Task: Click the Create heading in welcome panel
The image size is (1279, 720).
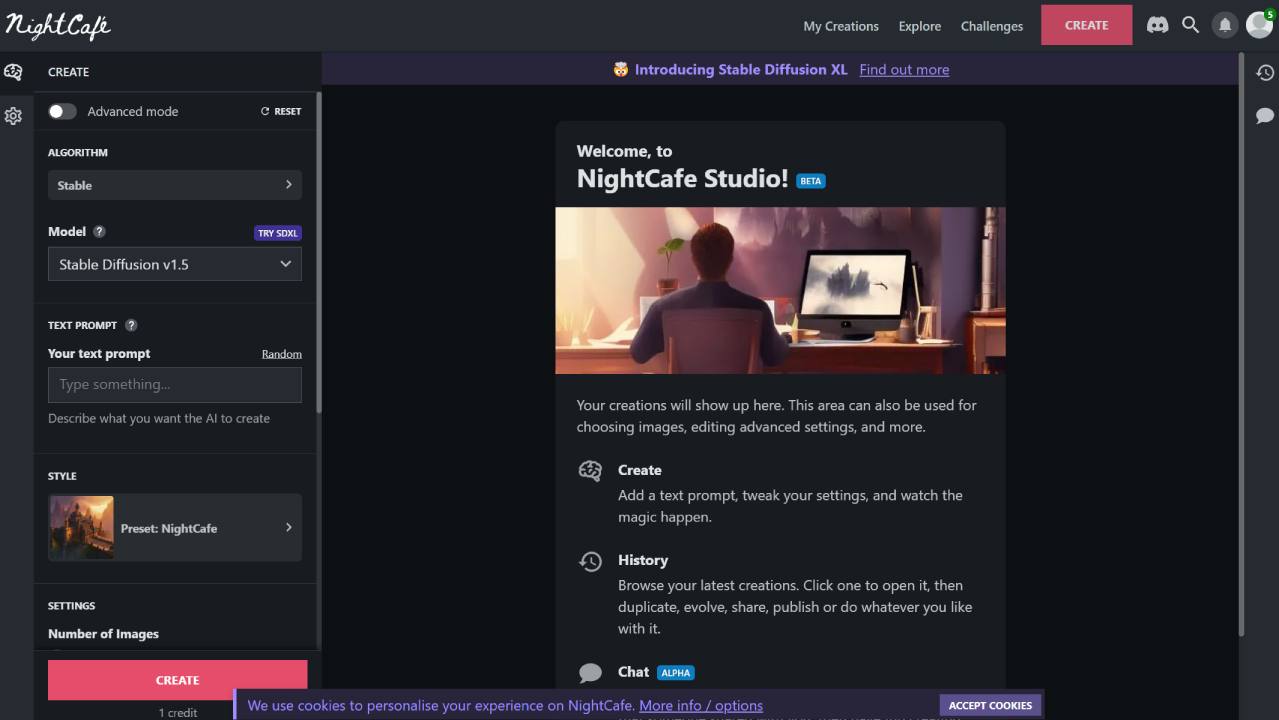Action: pyautogui.click(x=640, y=470)
